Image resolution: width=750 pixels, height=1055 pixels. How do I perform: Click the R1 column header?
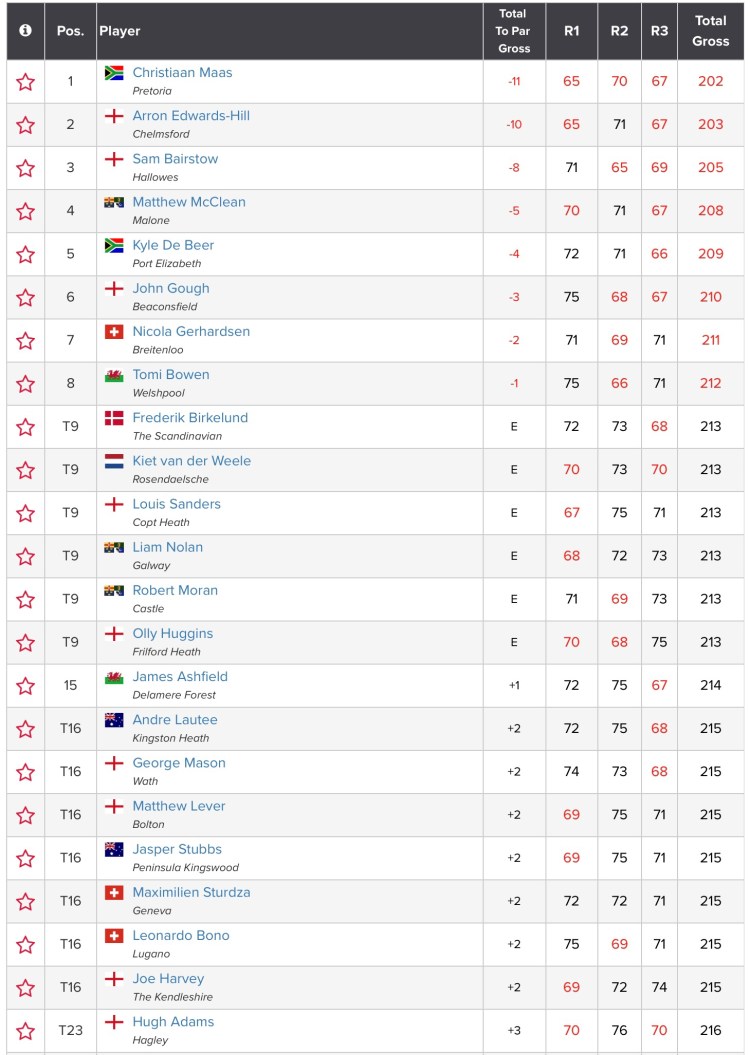(x=571, y=31)
